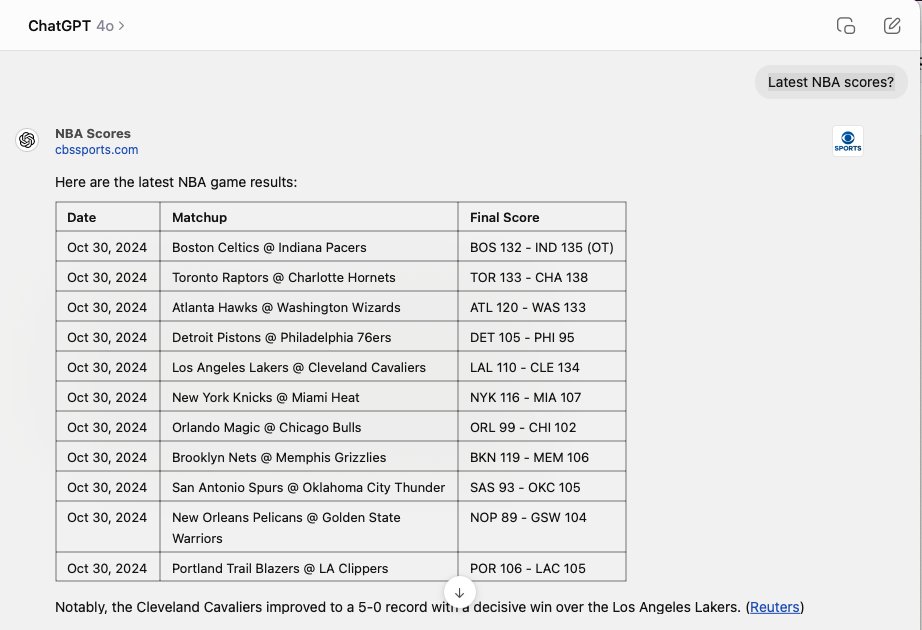Select 'Los Angeles Lakers @ Cleveland Cavaliers' cell
Viewport: 922px width, 630px height.
309,367
